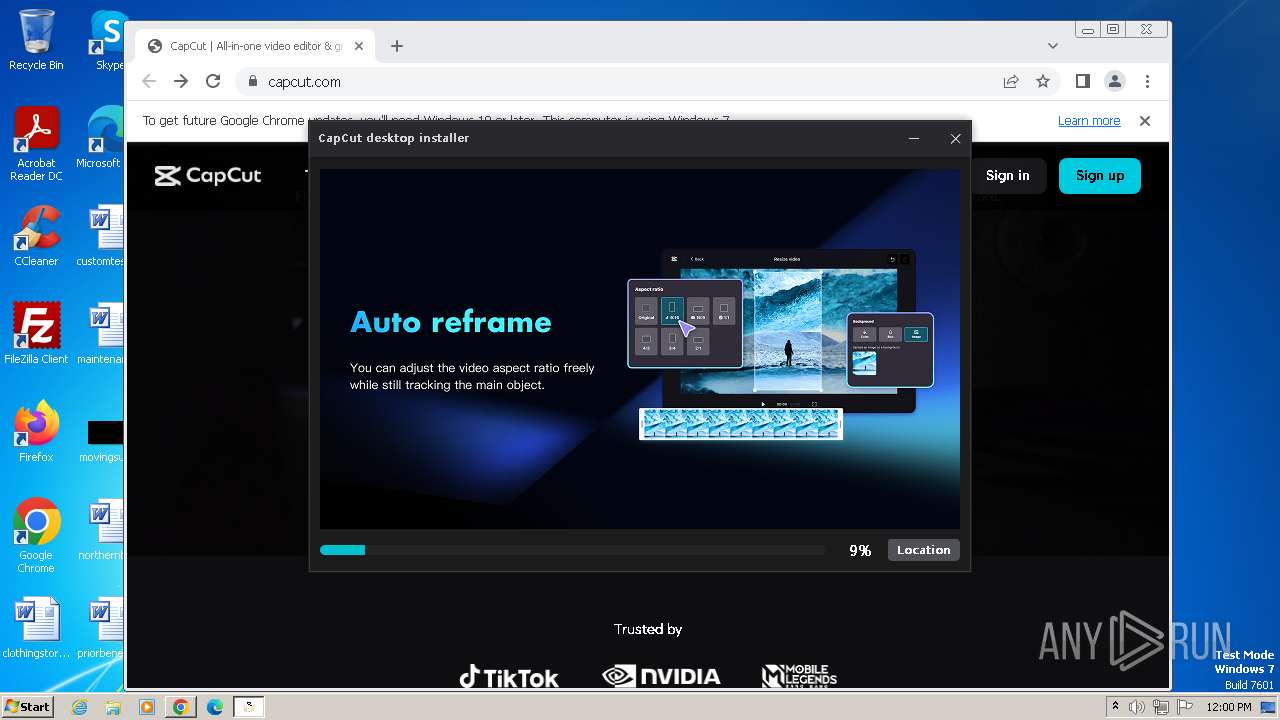1280x720 pixels.
Task: Click the NVIDIA logo under Trusted by
Action: (661, 677)
